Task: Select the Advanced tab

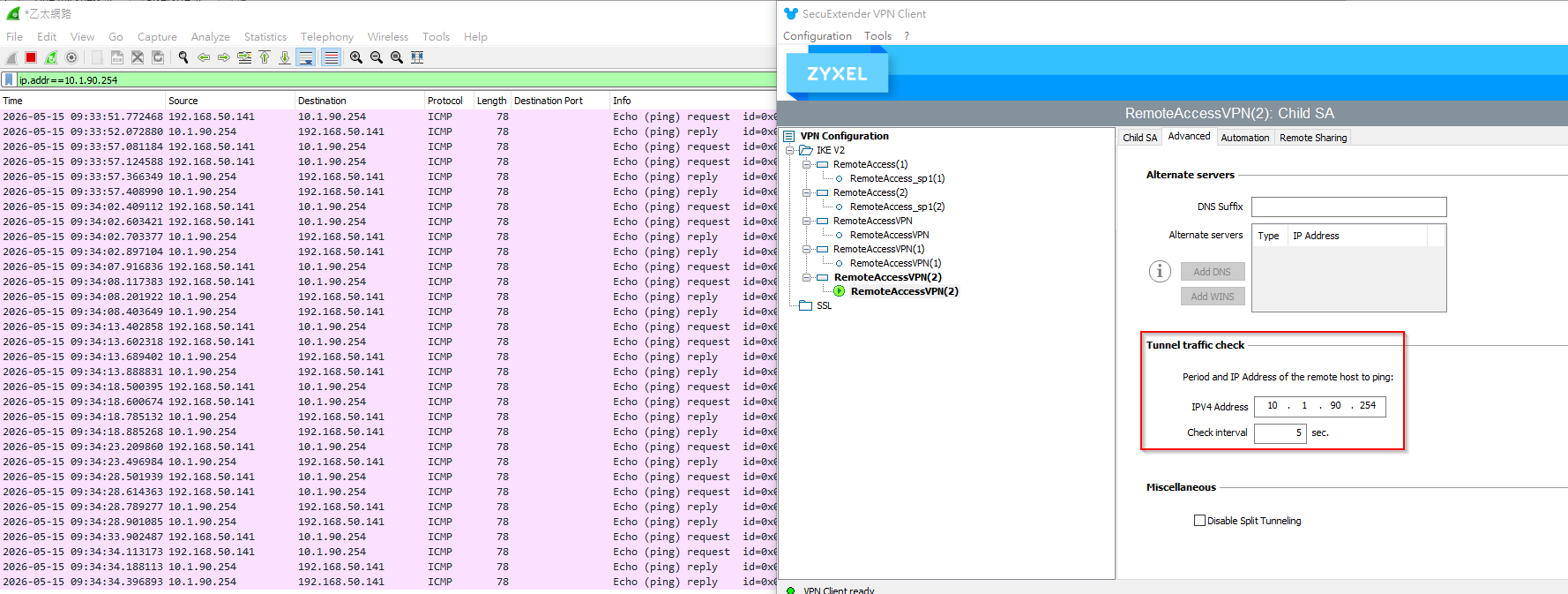Action: pyautogui.click(x=1189, y=137)
